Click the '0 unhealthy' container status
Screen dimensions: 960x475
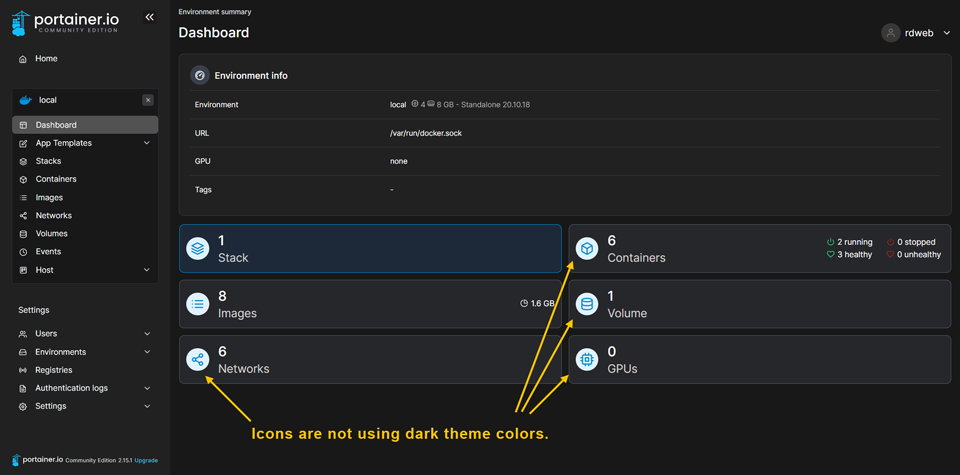point(913,255)
